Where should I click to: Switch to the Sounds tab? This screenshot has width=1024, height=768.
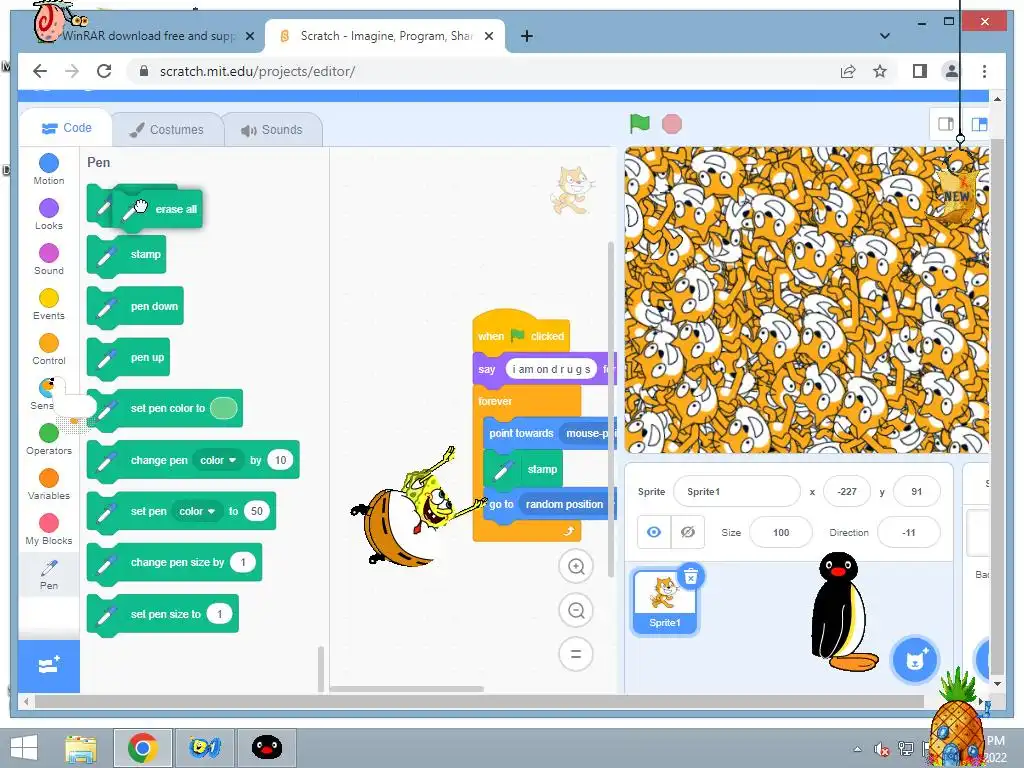(x=272, y=129)
